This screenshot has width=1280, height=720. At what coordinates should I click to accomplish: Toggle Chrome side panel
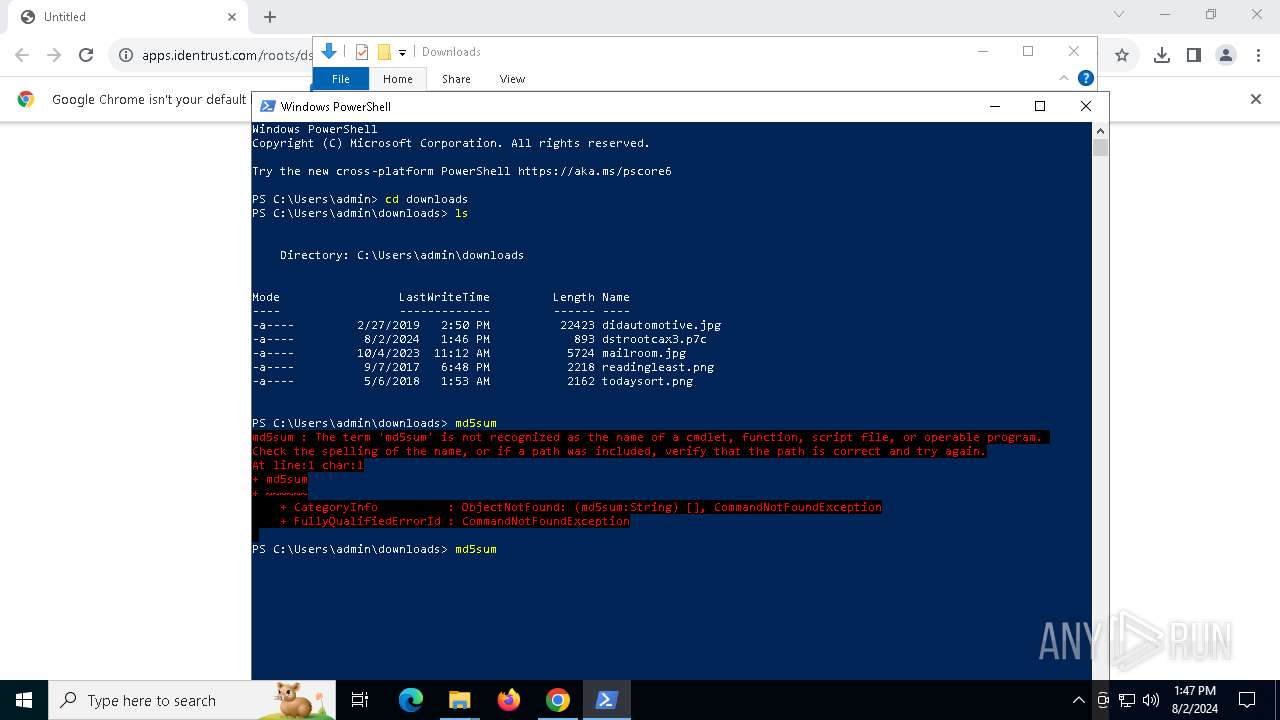1194,55
